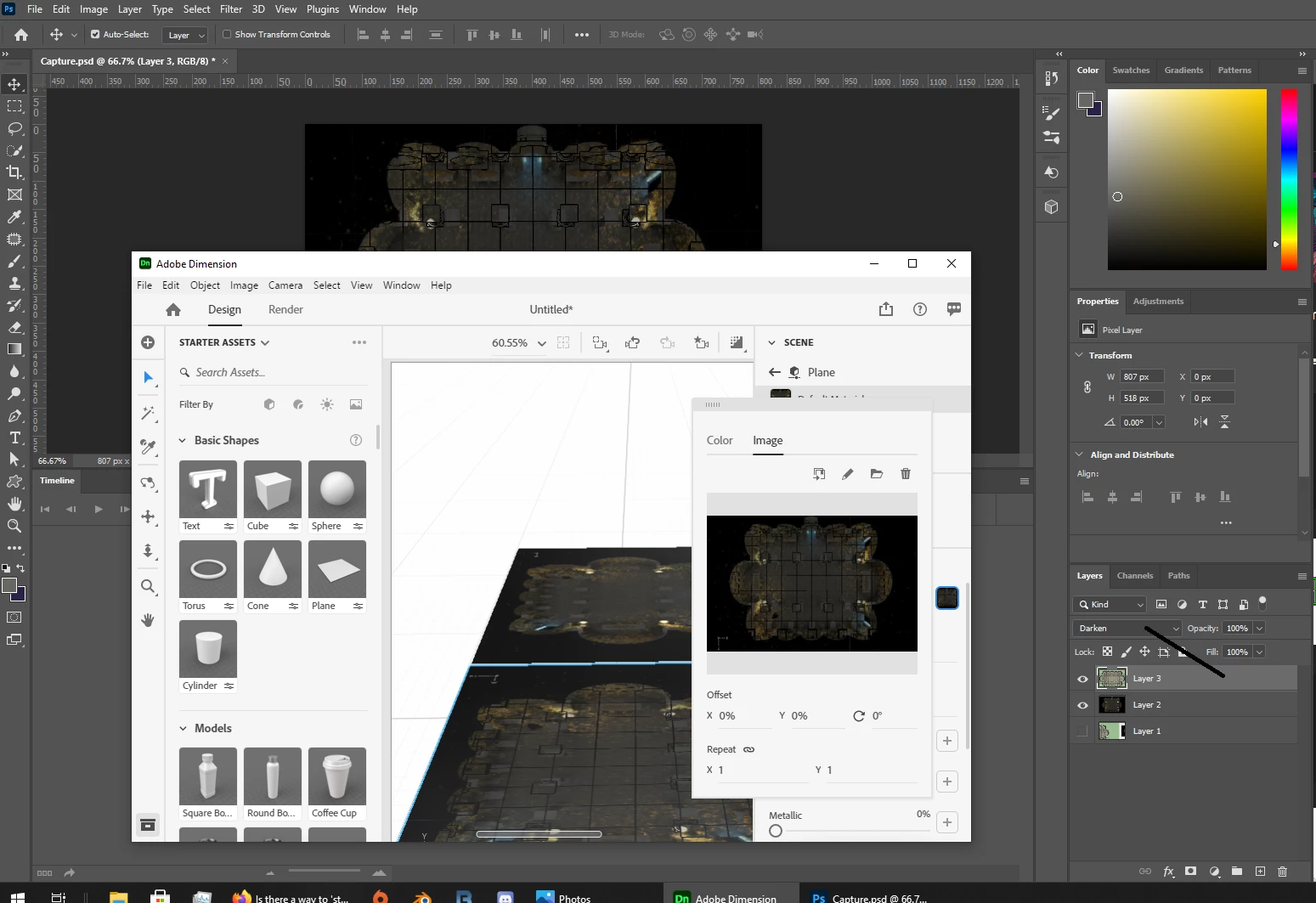
Task: Select the Pan hand tool in Dimension
Action: click(x=148, y=620)
